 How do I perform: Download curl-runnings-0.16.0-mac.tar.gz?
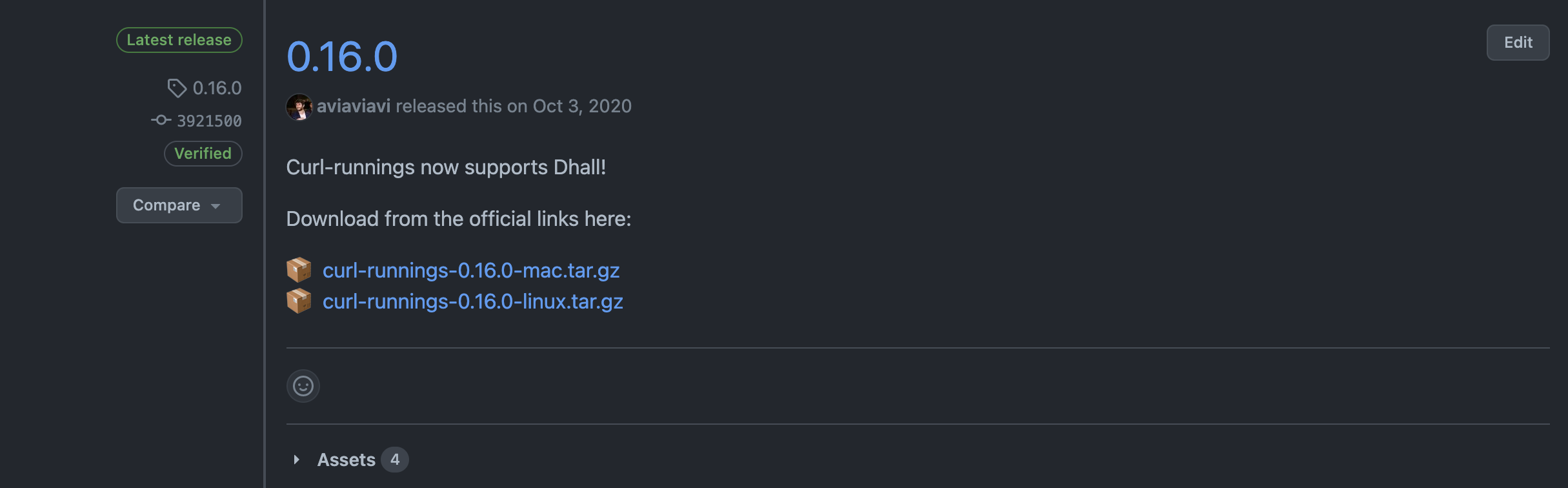471,270
